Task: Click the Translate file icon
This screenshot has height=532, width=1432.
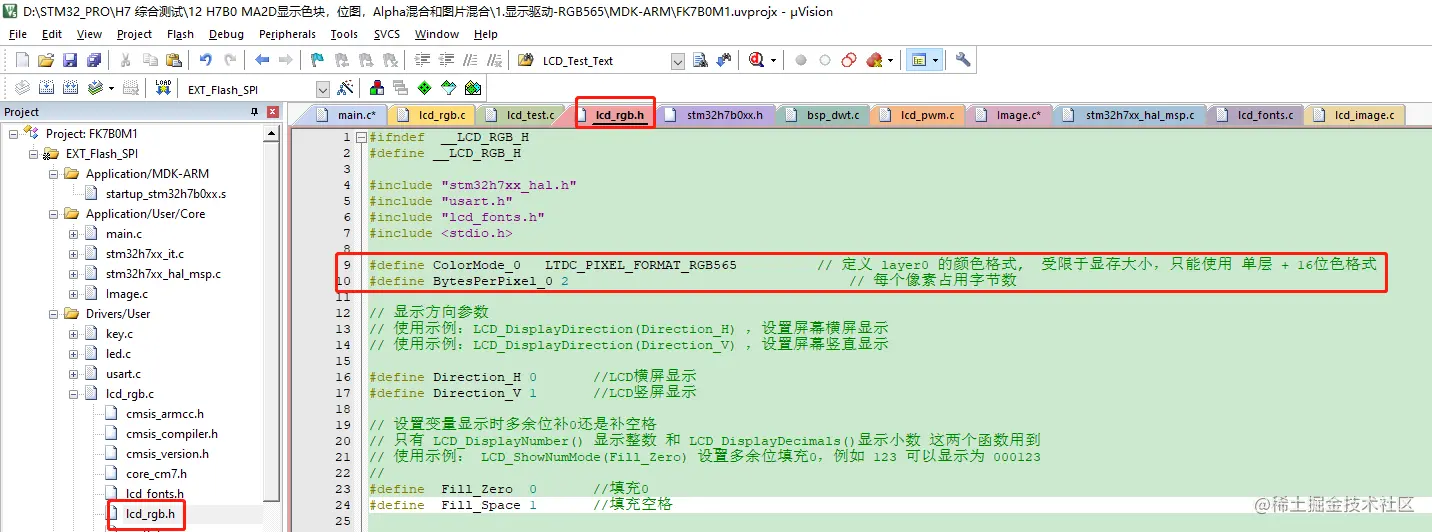Action: point(21,88)
